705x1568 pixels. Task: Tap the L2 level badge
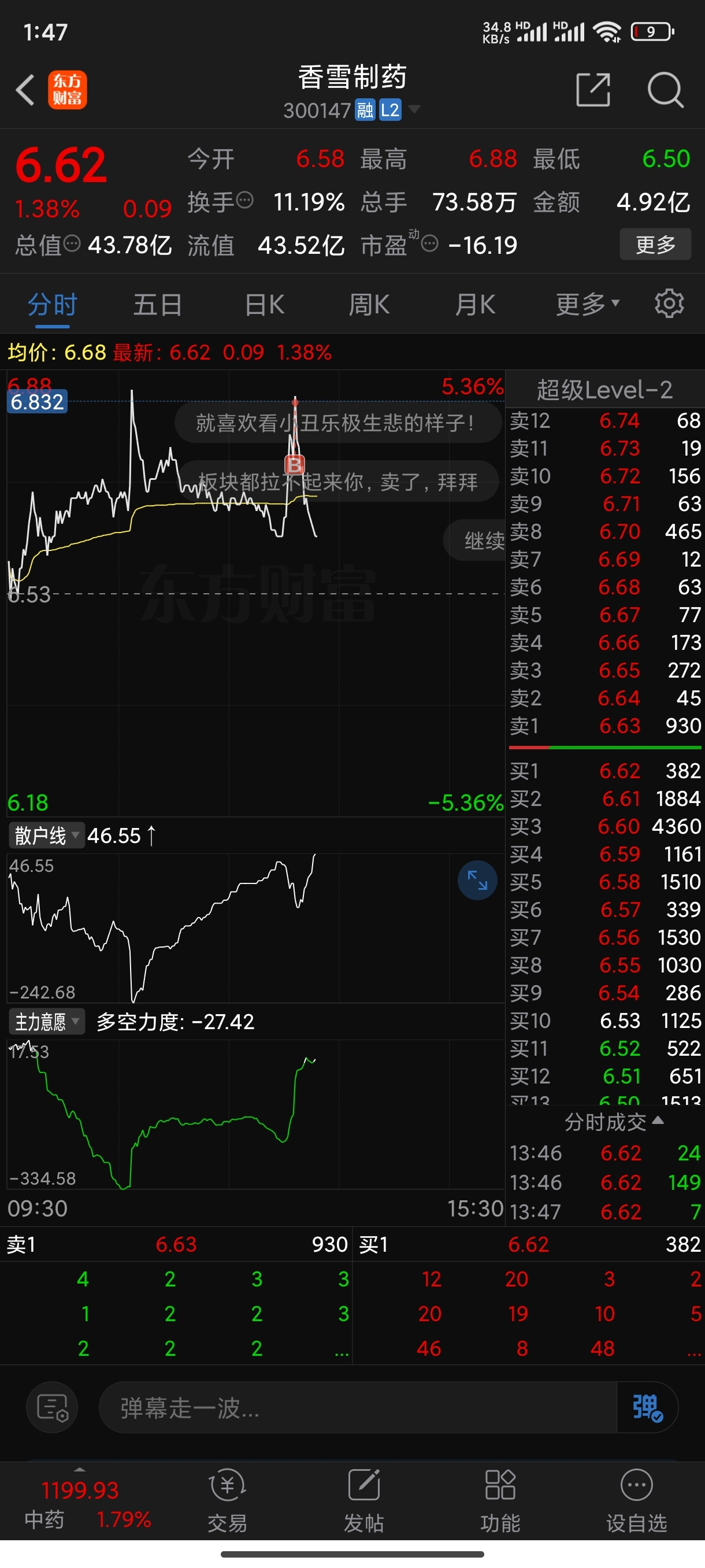pyautogui.click(x=390, y=110)
